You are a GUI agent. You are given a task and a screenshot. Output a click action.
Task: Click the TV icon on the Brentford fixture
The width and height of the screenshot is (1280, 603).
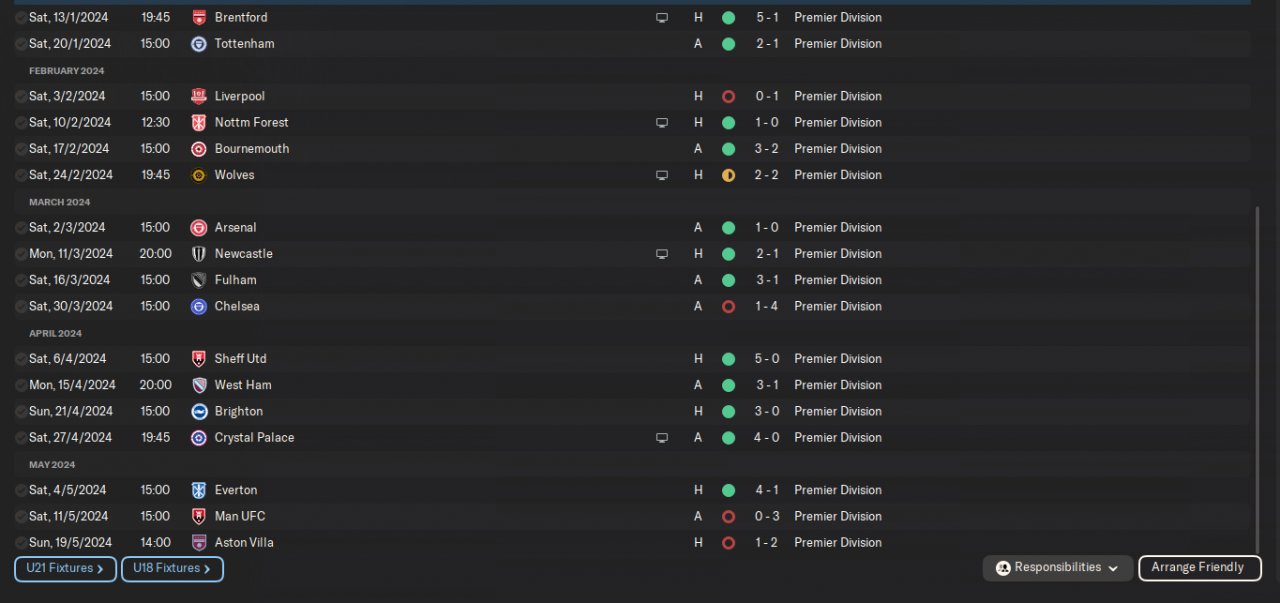[662, 18]
